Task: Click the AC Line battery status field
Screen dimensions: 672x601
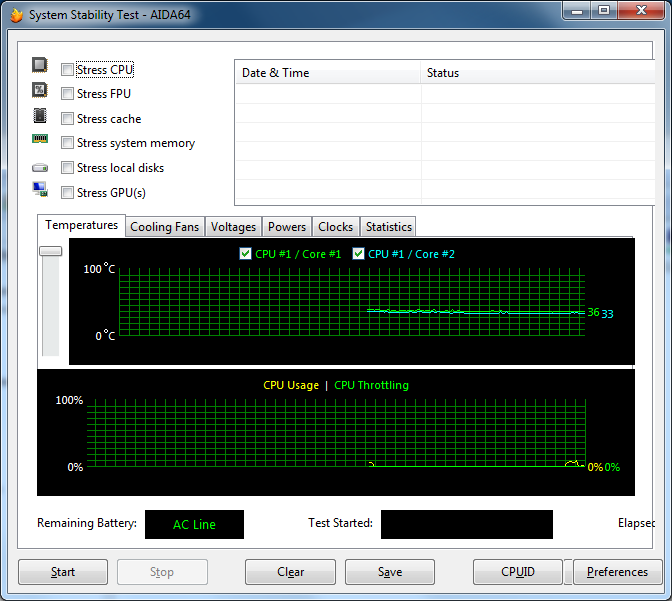Action: 194,524
